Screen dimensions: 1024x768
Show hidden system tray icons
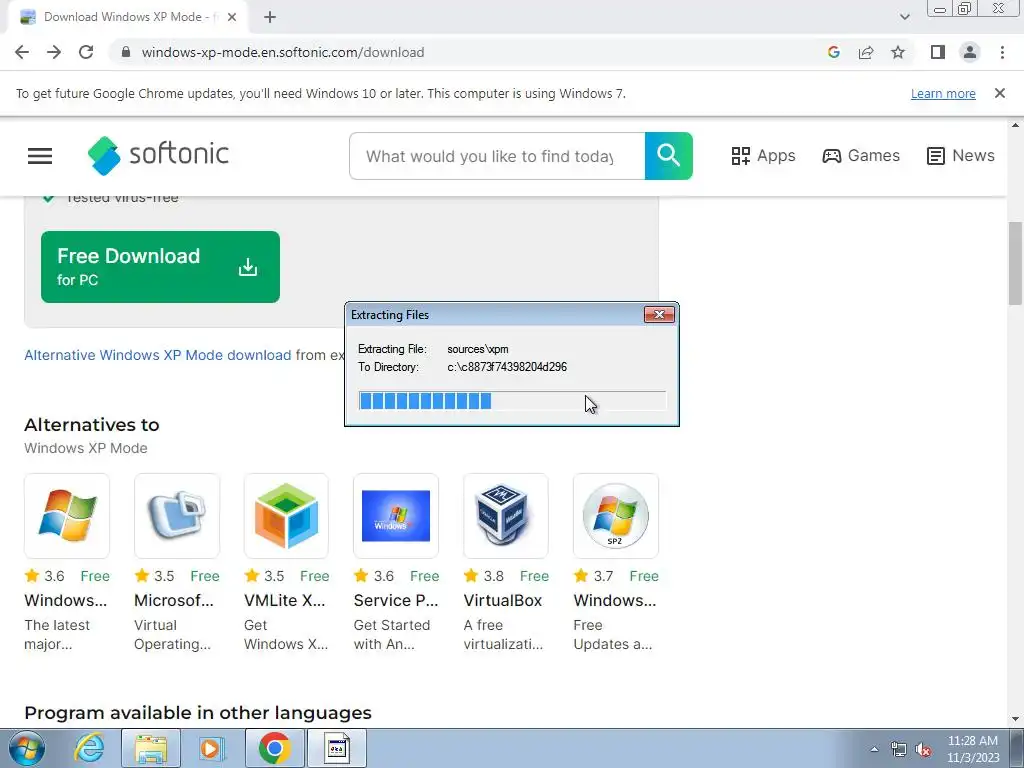pyautogui.click(x=874, y=749)
